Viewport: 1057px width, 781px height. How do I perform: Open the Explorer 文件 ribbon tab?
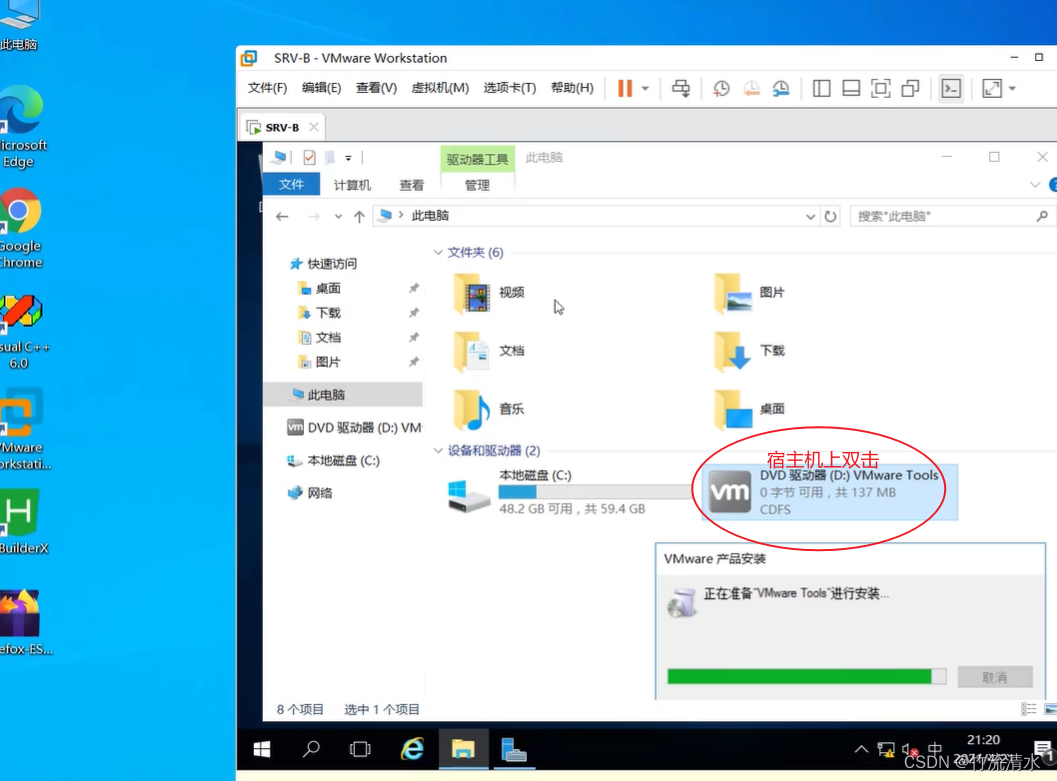pos(291,185)
